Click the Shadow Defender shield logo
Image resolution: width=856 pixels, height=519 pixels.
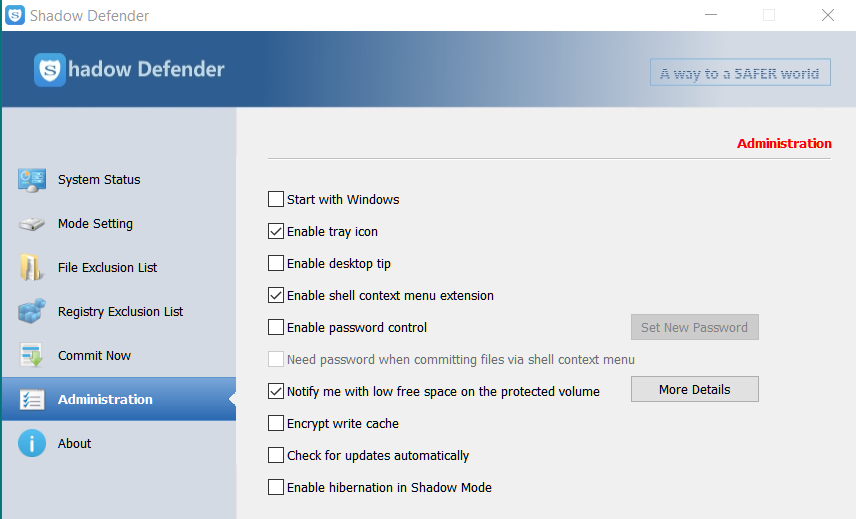tap(50, 70)
